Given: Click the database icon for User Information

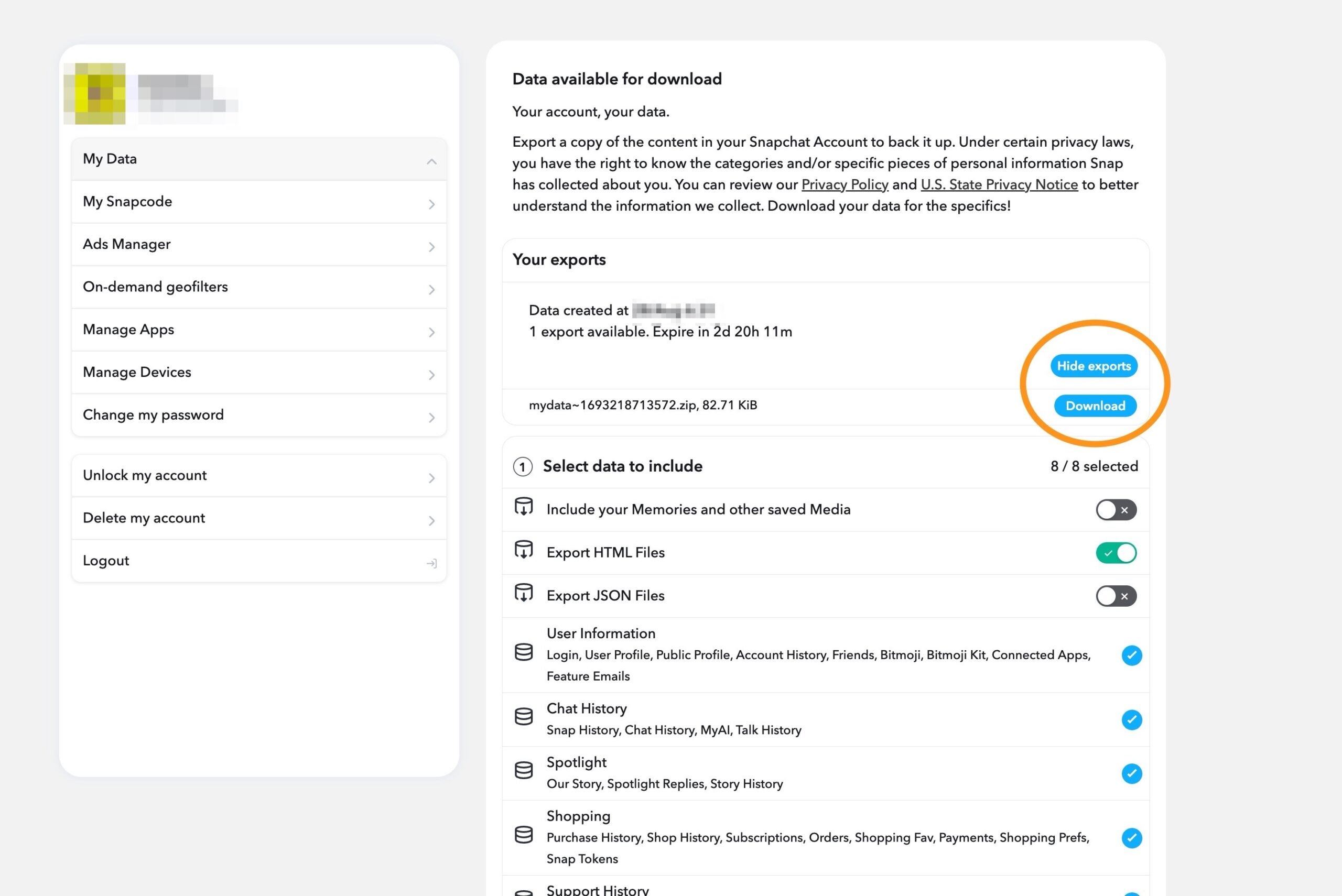Looking at the screenshot, I should [523, 652].
